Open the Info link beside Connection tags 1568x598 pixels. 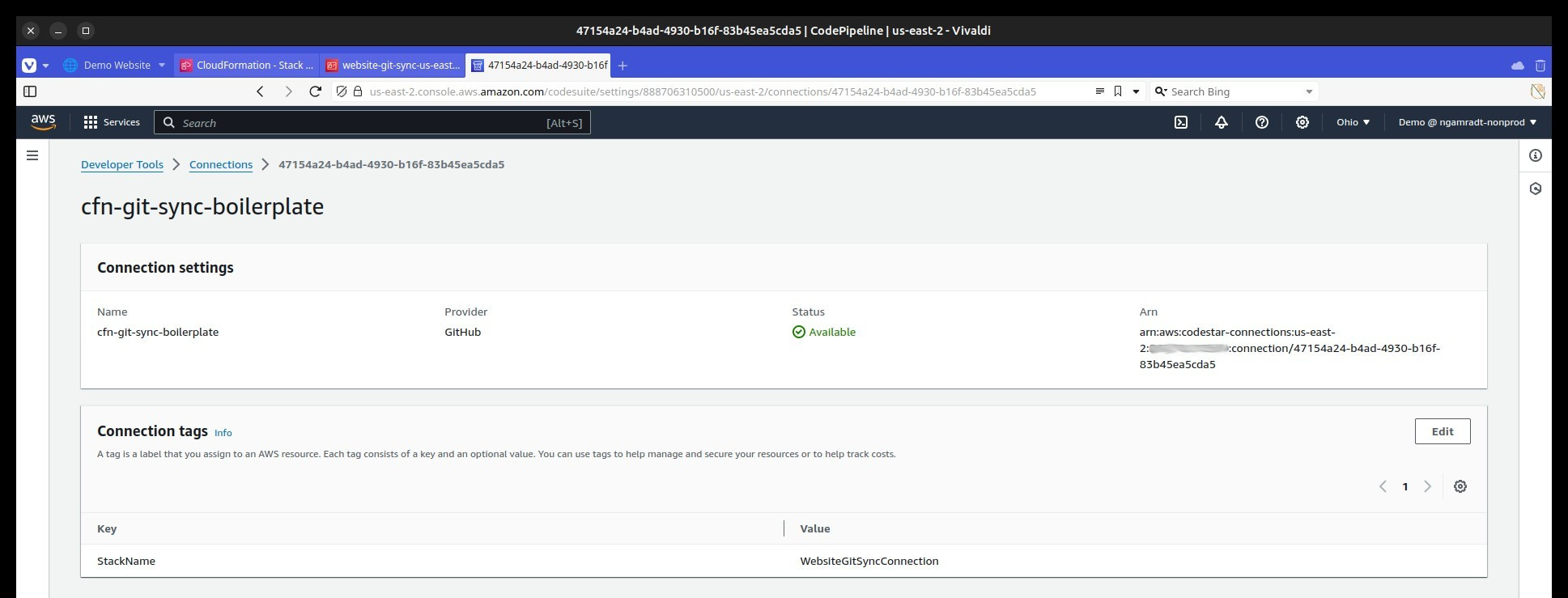pos(223,433)
